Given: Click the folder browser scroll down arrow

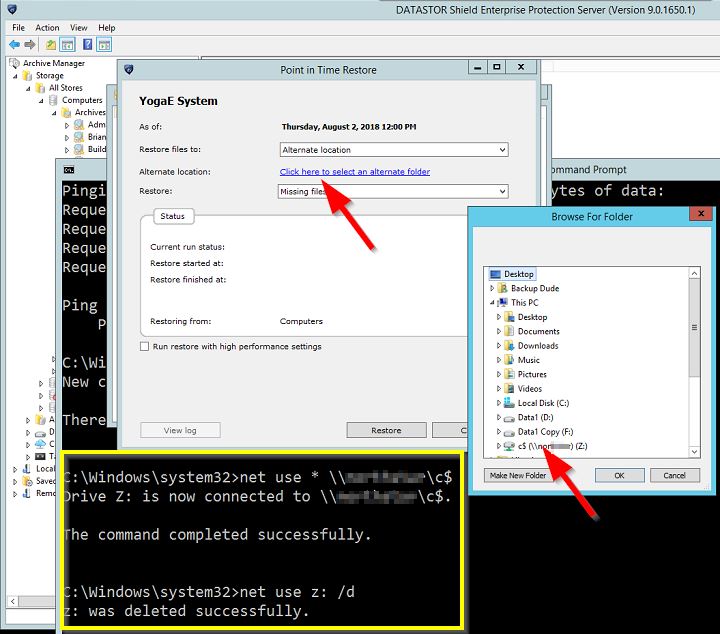Looking at the screenshot, I should 694,452.
